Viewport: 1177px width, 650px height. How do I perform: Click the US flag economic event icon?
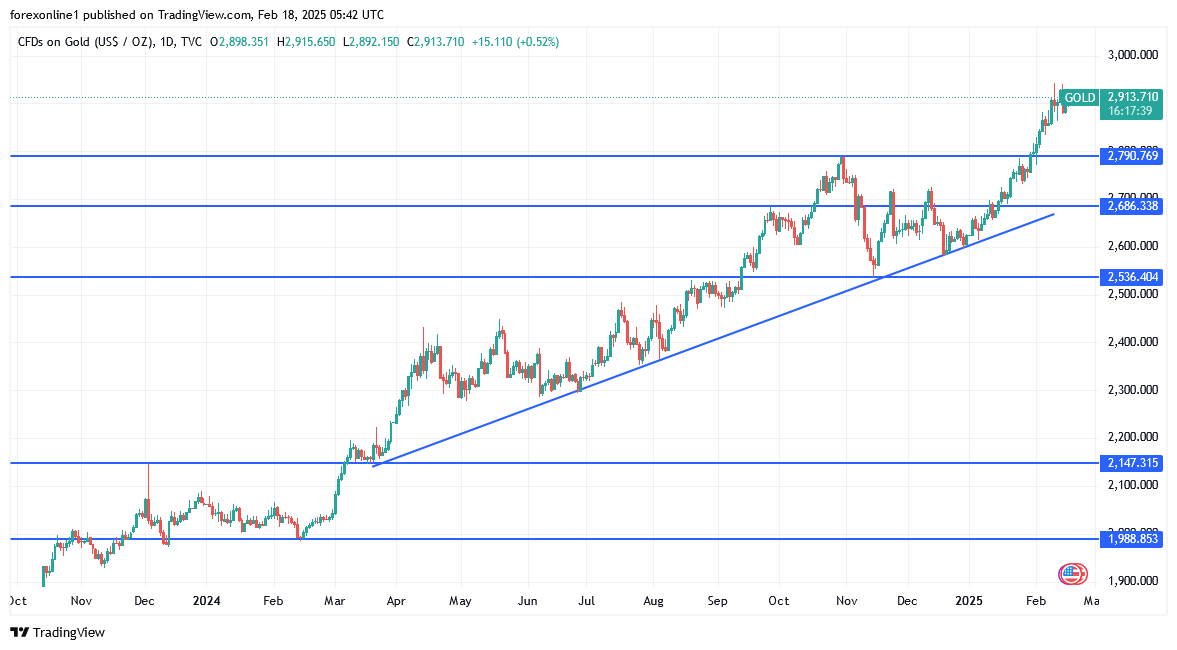1072,574
